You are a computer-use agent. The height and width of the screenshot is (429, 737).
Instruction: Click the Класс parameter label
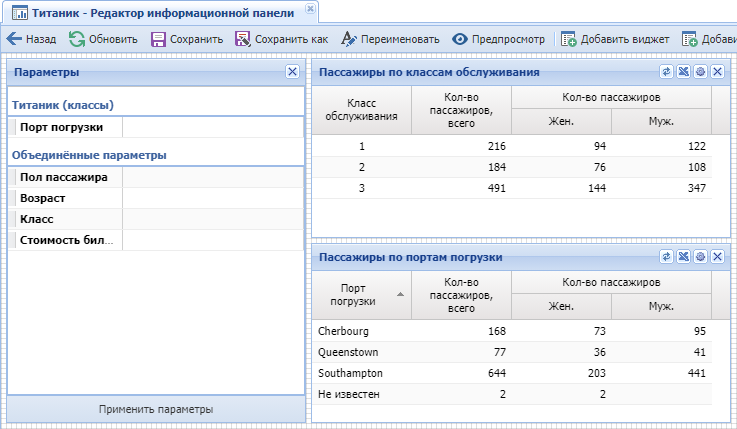point(36,219)
